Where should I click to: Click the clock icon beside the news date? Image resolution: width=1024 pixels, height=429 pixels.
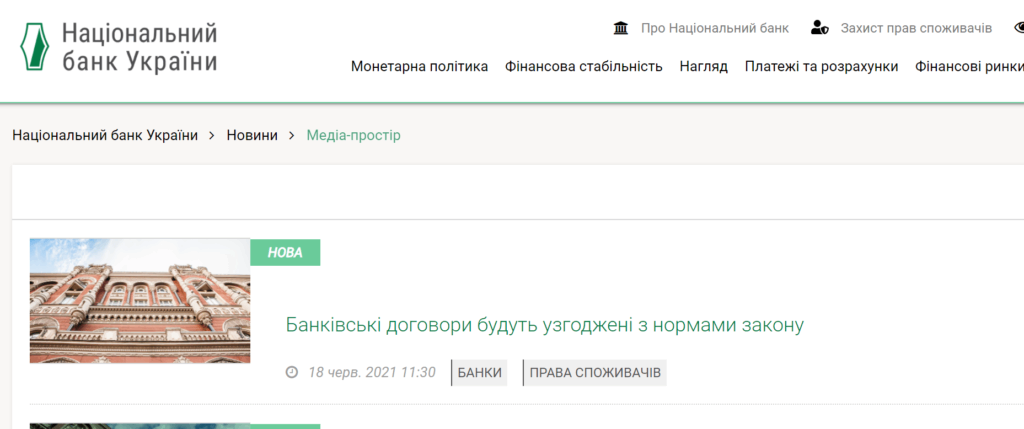coord(292,373)
